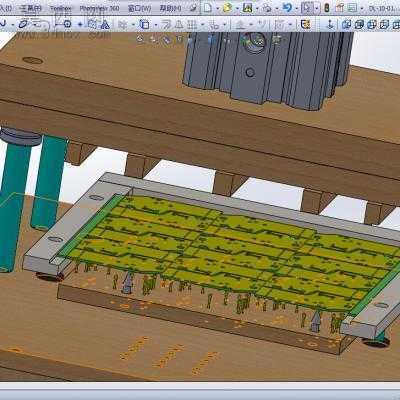The image size is (400, 400).
Task: Select the gray pneumatic cylinder body
Action: pyautogui.click(x=267, y=70)
